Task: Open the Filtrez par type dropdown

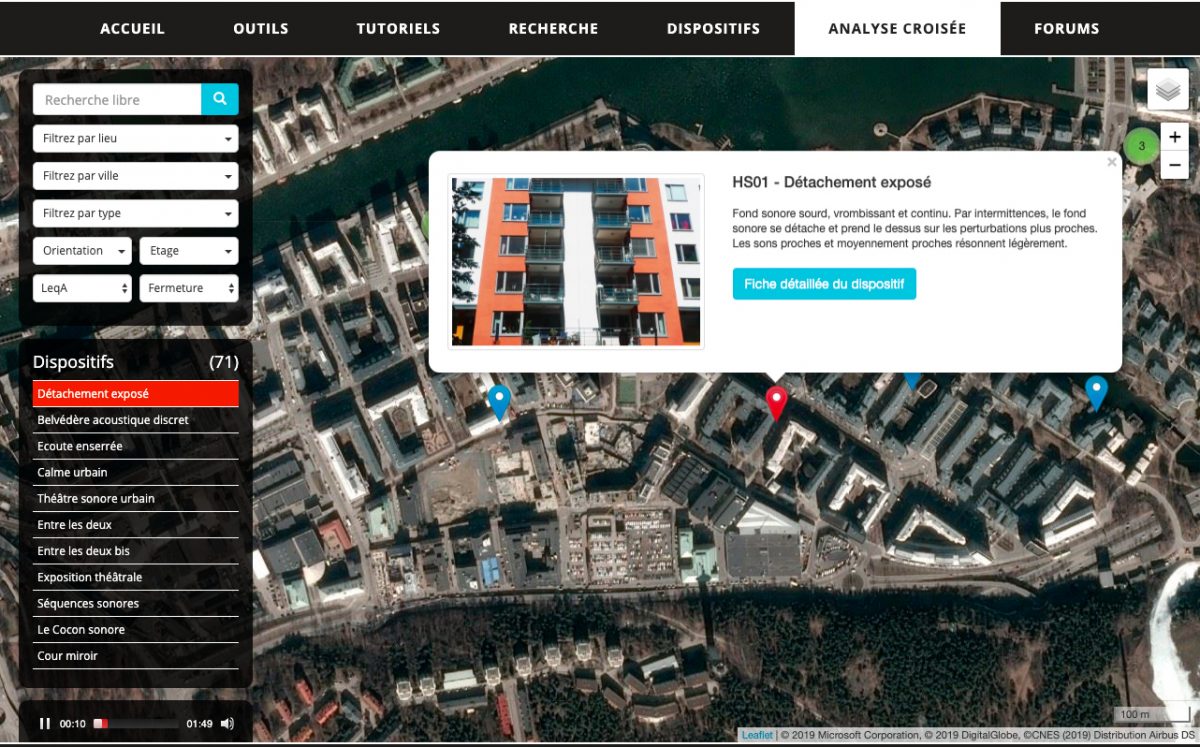Action: pos(135,213)
